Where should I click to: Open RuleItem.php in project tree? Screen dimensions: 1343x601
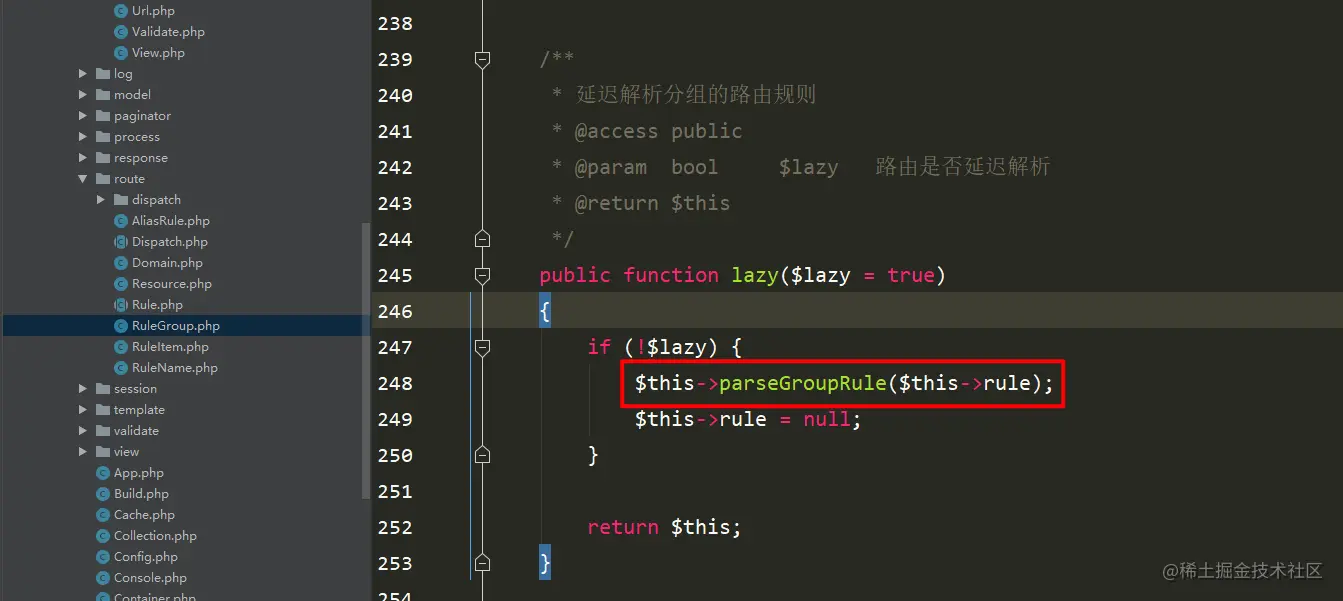[170, 347]
